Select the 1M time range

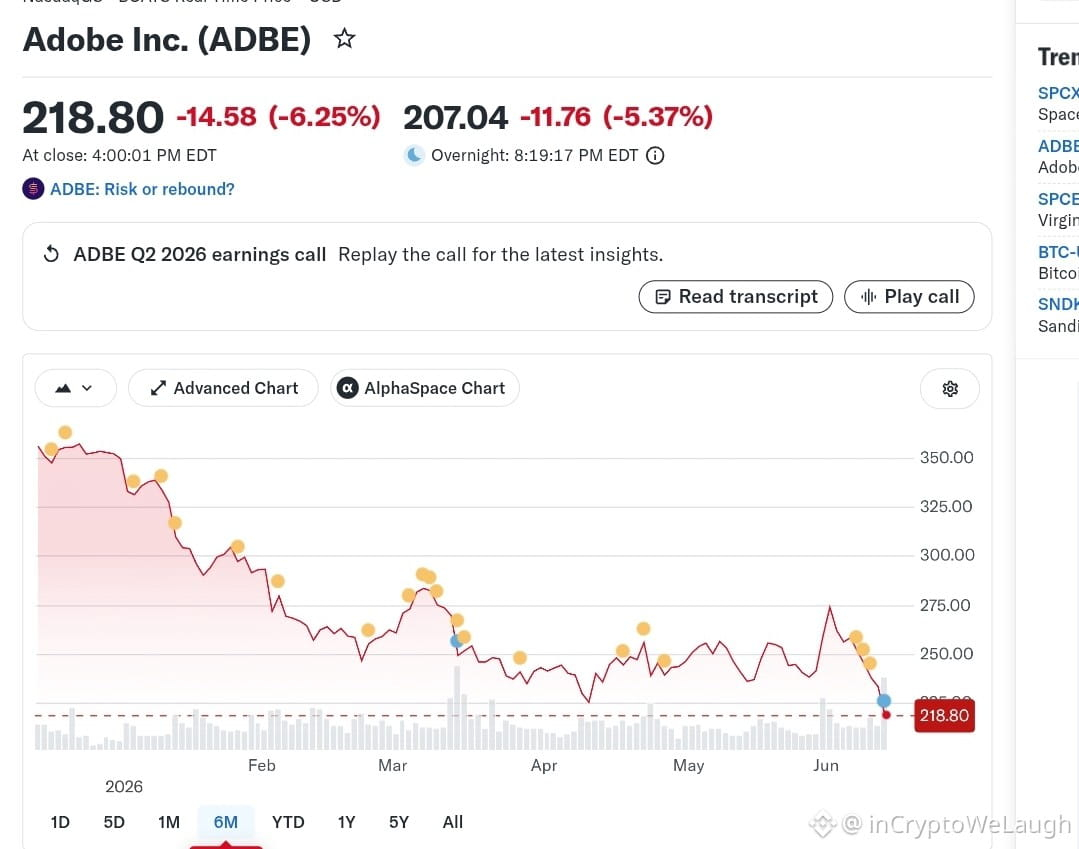click(169, 822)
